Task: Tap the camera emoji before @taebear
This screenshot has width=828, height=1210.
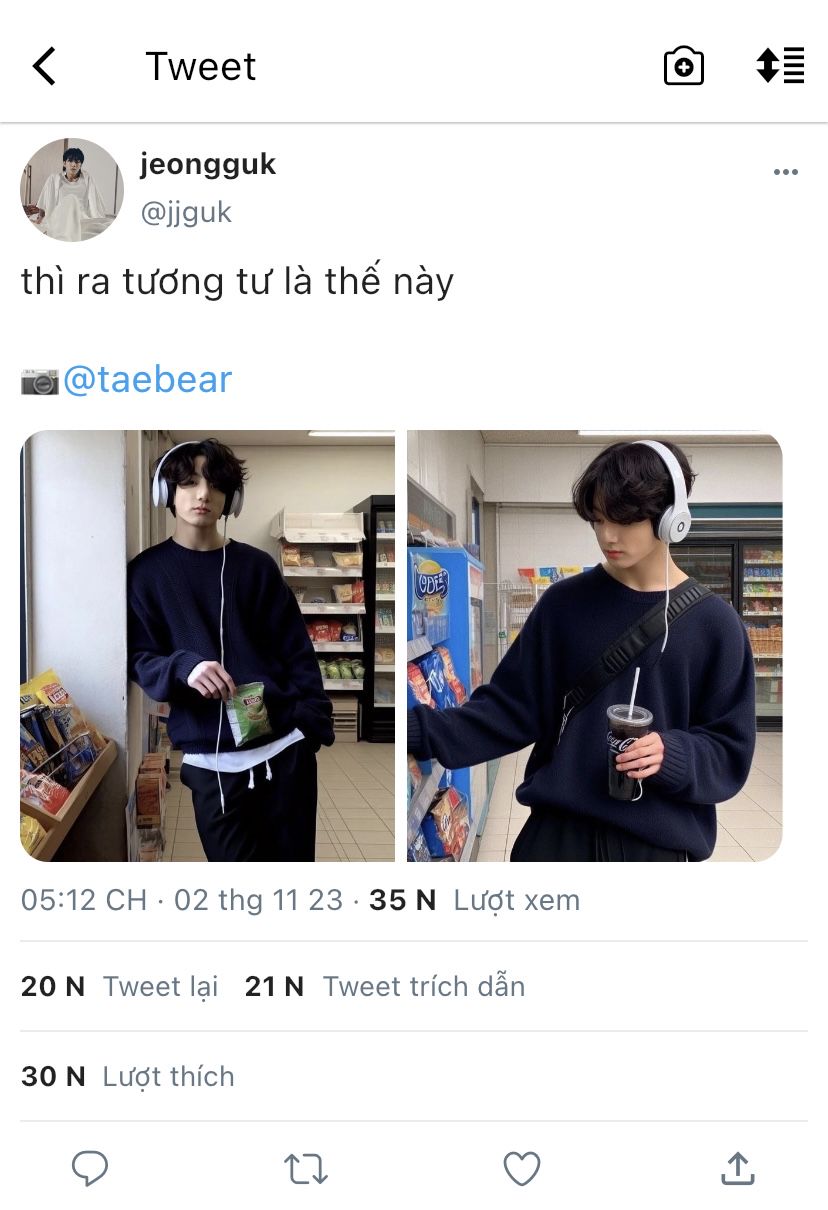Action: tap(40, 381)
